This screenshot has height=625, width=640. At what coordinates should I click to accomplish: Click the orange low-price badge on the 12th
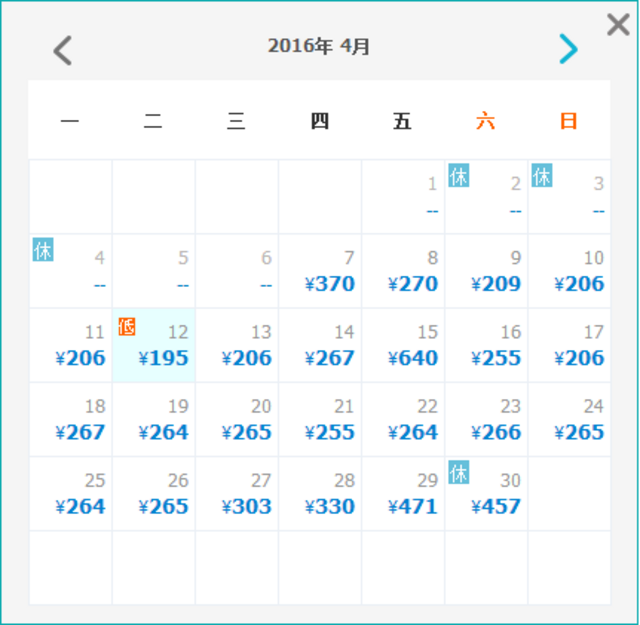coord(127,326)
